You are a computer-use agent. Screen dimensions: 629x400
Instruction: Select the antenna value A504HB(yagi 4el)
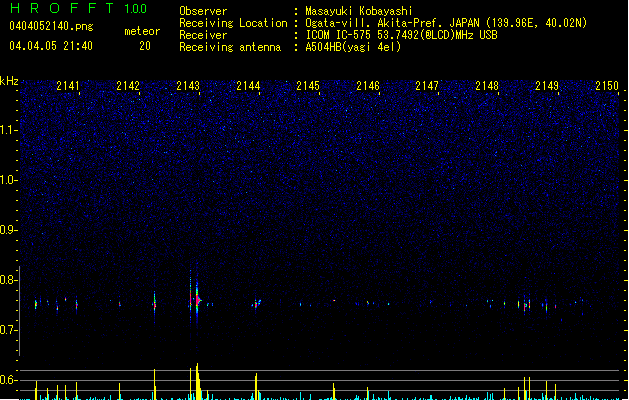coord(353,47)
